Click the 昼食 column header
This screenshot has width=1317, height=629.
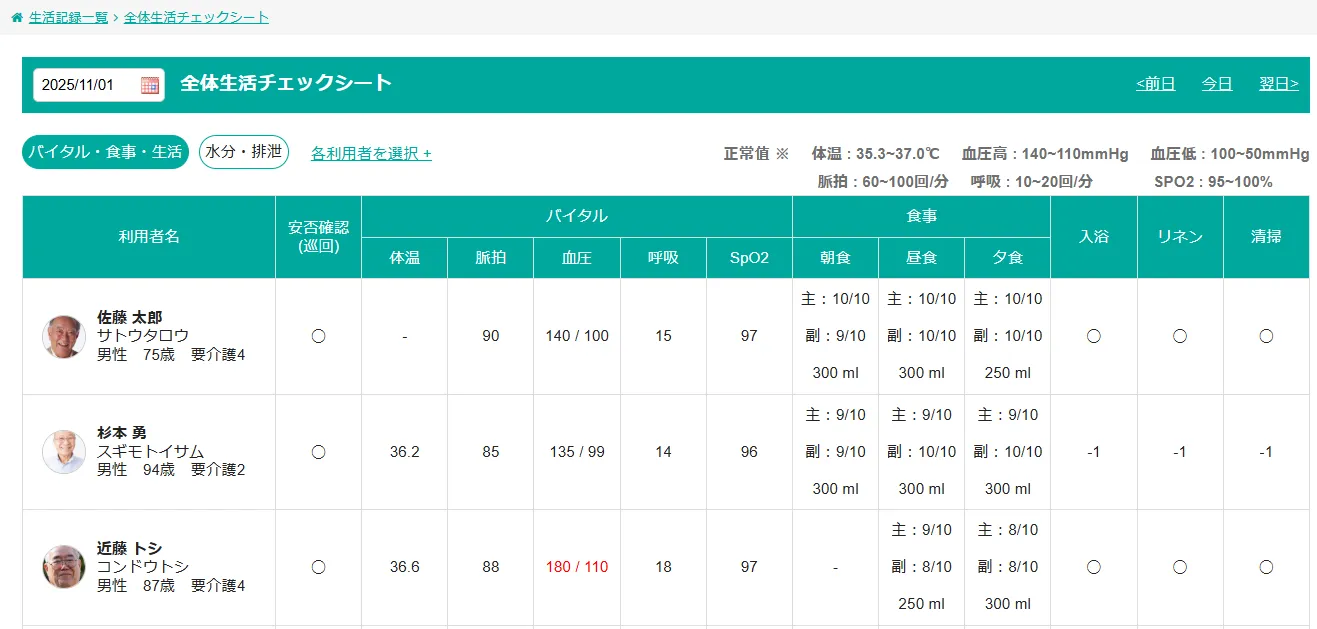coord(921,258)
